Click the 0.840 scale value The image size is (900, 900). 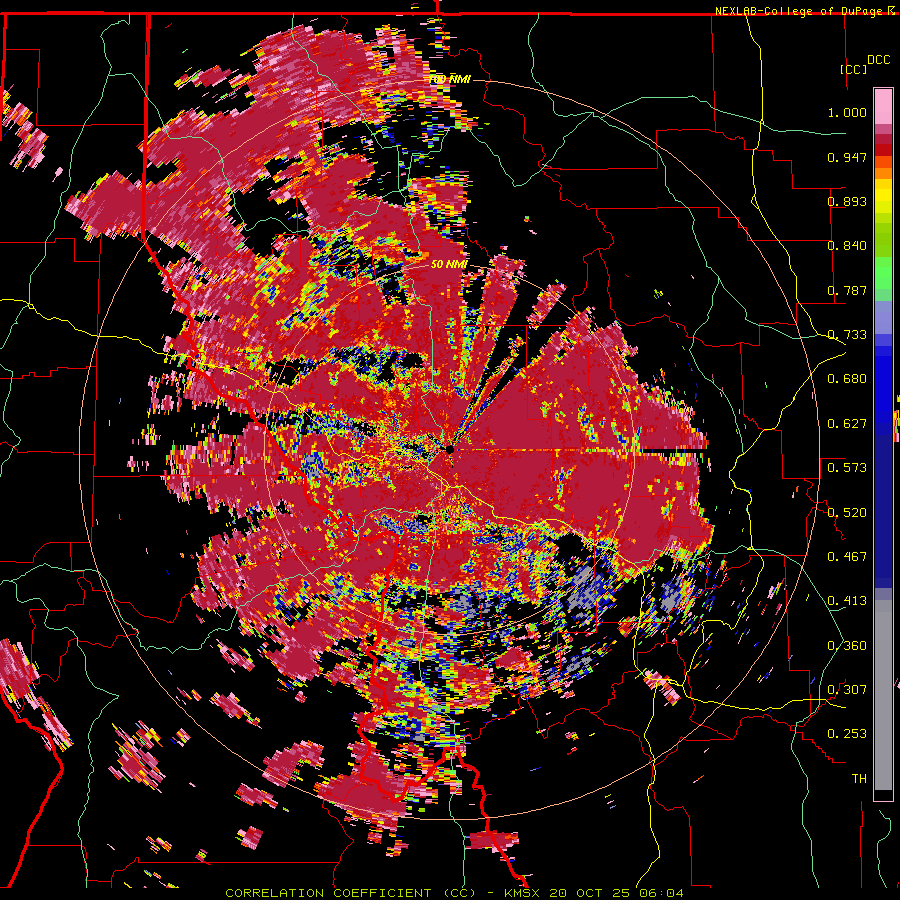click(x=847, y=246)
